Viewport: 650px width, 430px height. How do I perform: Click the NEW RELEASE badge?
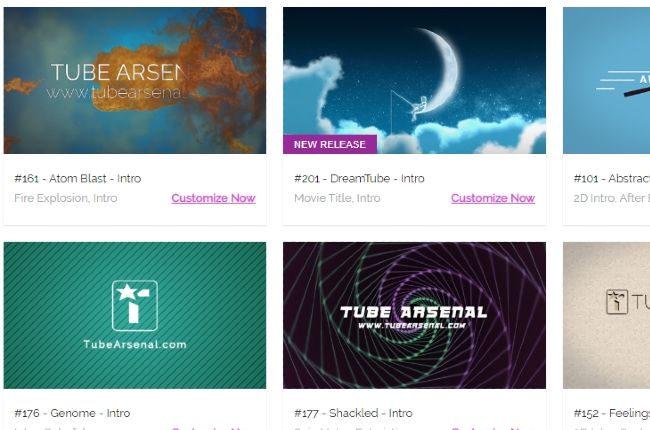click(x=330, y=144)
